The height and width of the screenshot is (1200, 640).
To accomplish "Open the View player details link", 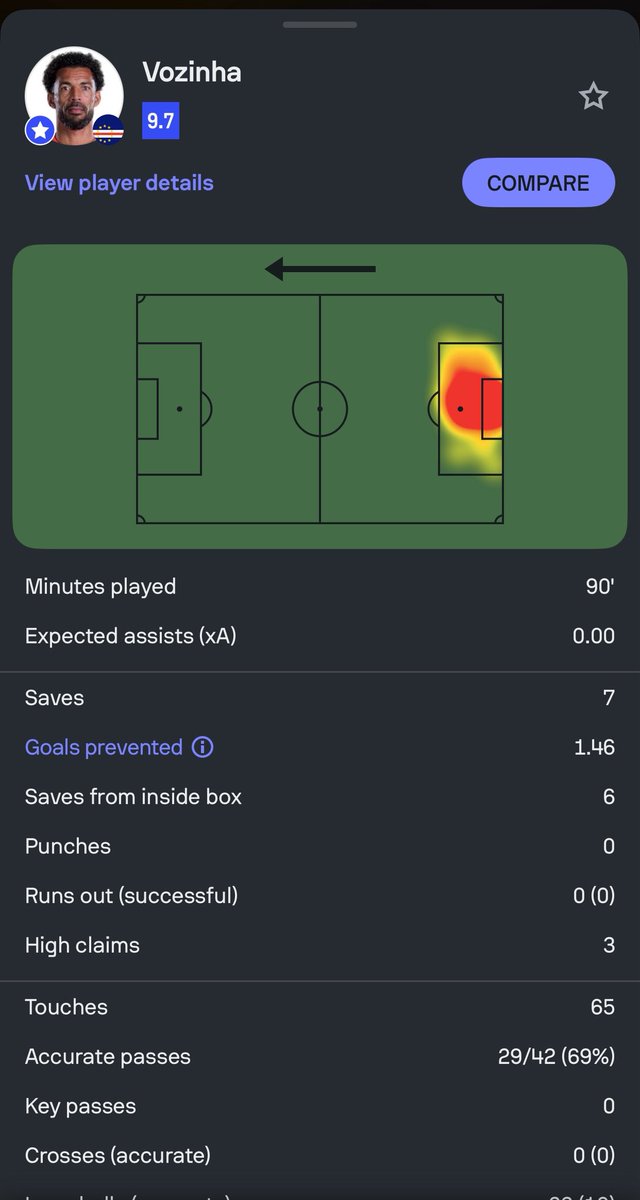I will [119, 183].
